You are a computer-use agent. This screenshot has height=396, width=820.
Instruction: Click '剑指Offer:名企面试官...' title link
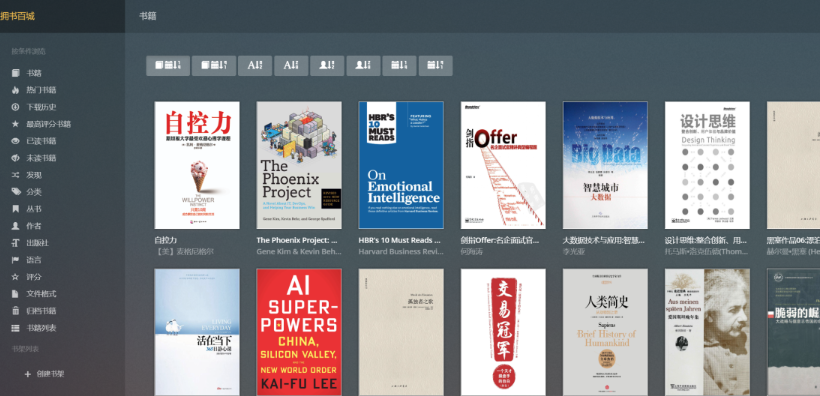pos(500,240)
